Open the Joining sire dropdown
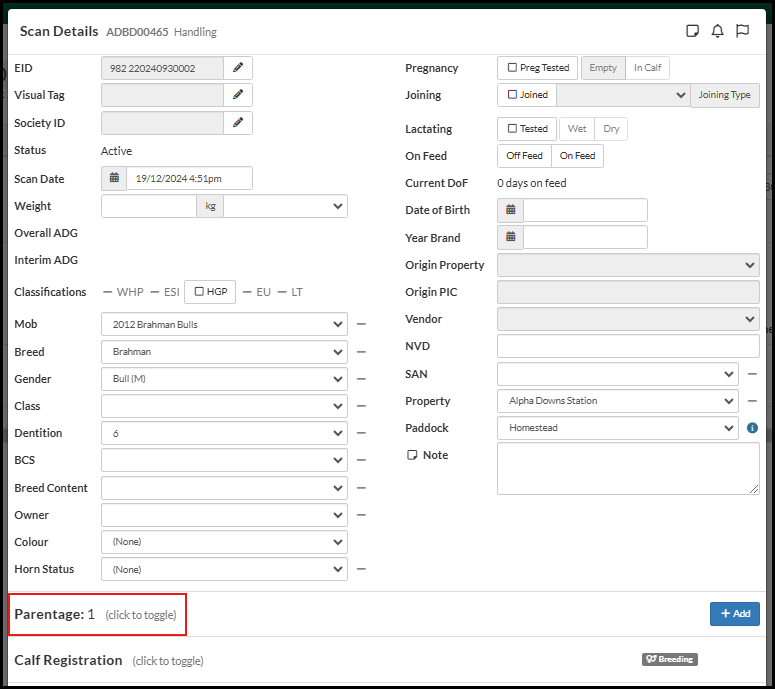This screenshot has width=775, height=689. pyautogui.click(x=623, y=94)
